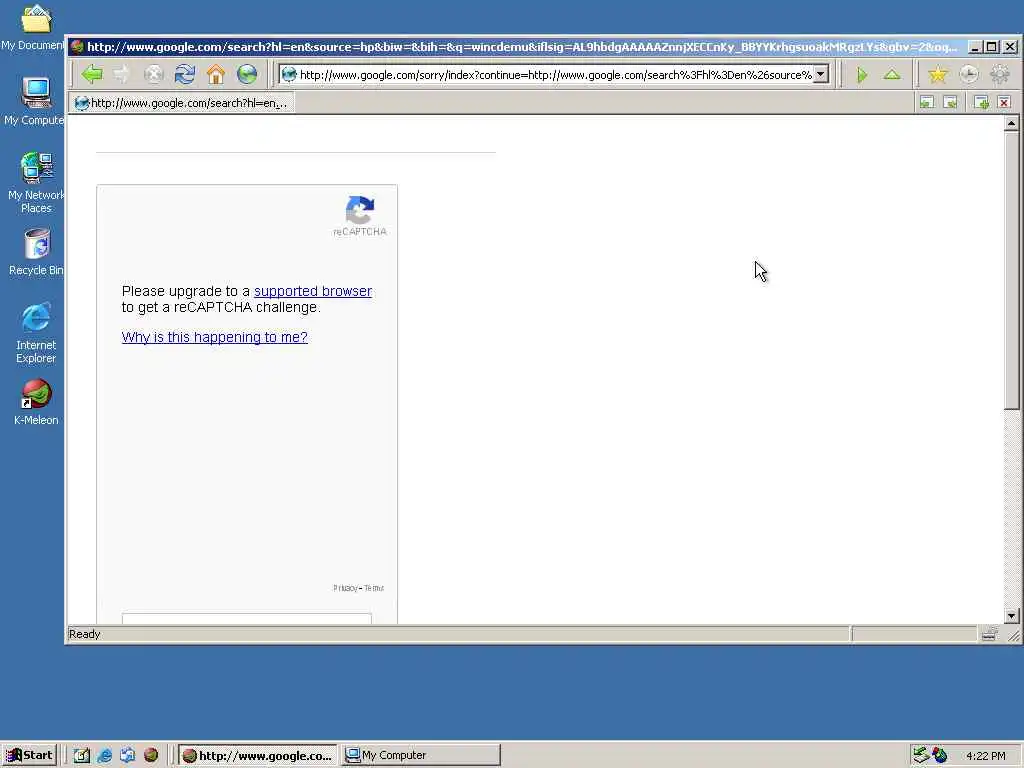
Task: Open a new tab
Action: point(981,102)
